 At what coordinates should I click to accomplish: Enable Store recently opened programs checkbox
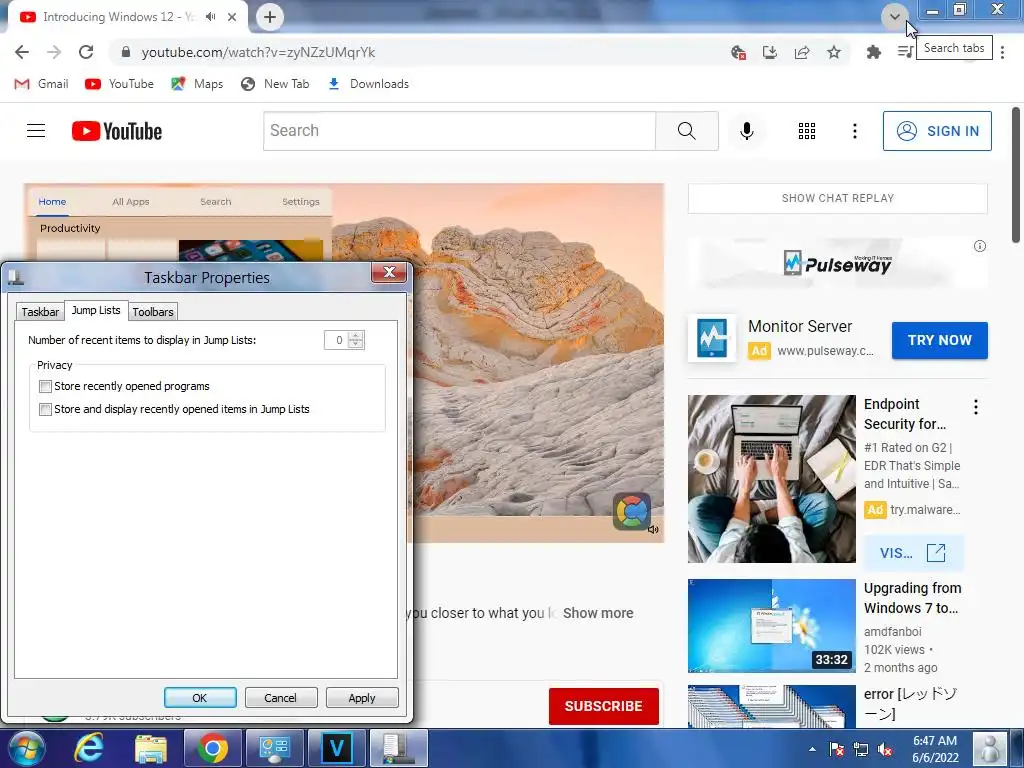(45, 387)
